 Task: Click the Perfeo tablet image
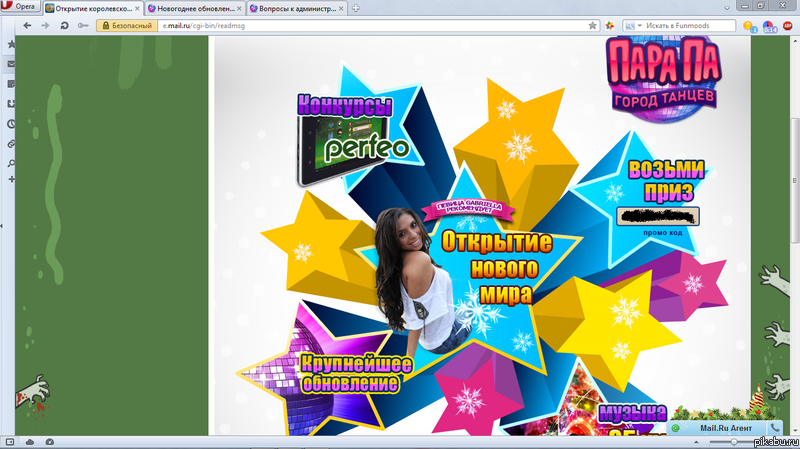[x=352, y=149]
